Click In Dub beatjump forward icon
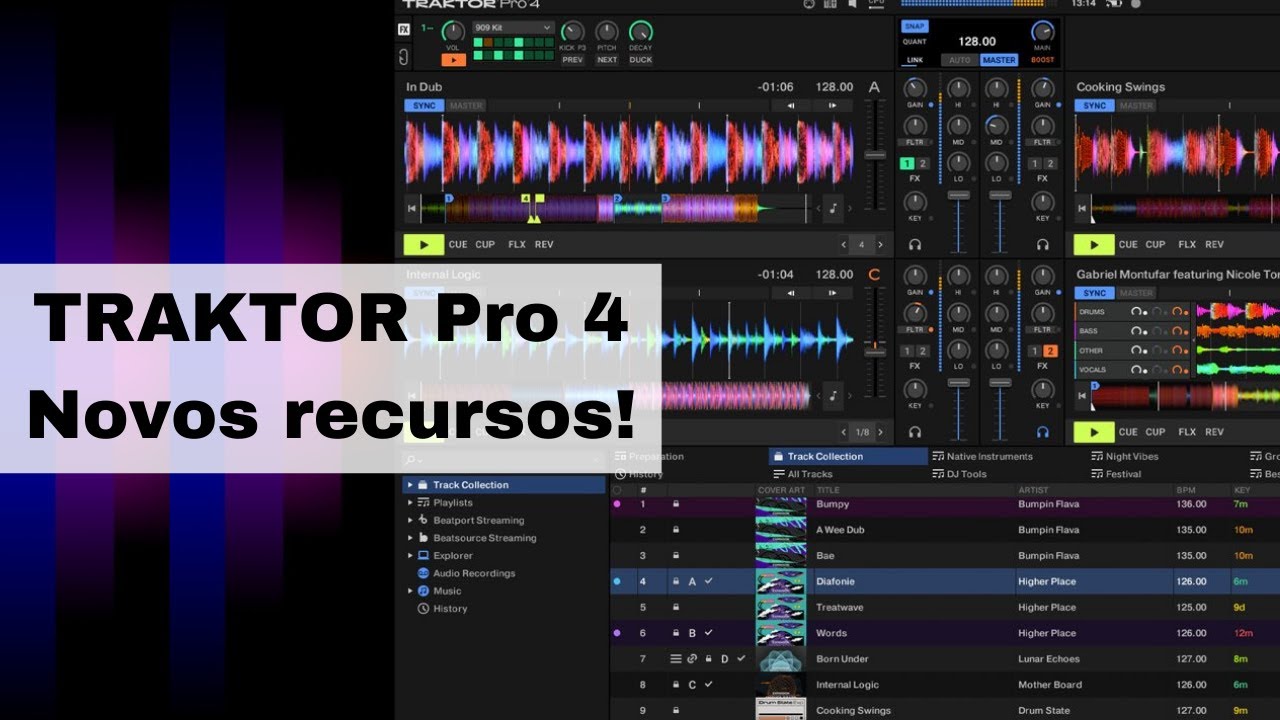 (831, 105)
